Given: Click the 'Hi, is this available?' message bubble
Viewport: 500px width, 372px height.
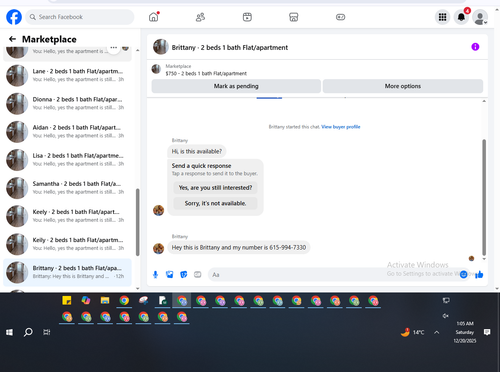Looking at the screenshot, I should [x=197, y=151].
